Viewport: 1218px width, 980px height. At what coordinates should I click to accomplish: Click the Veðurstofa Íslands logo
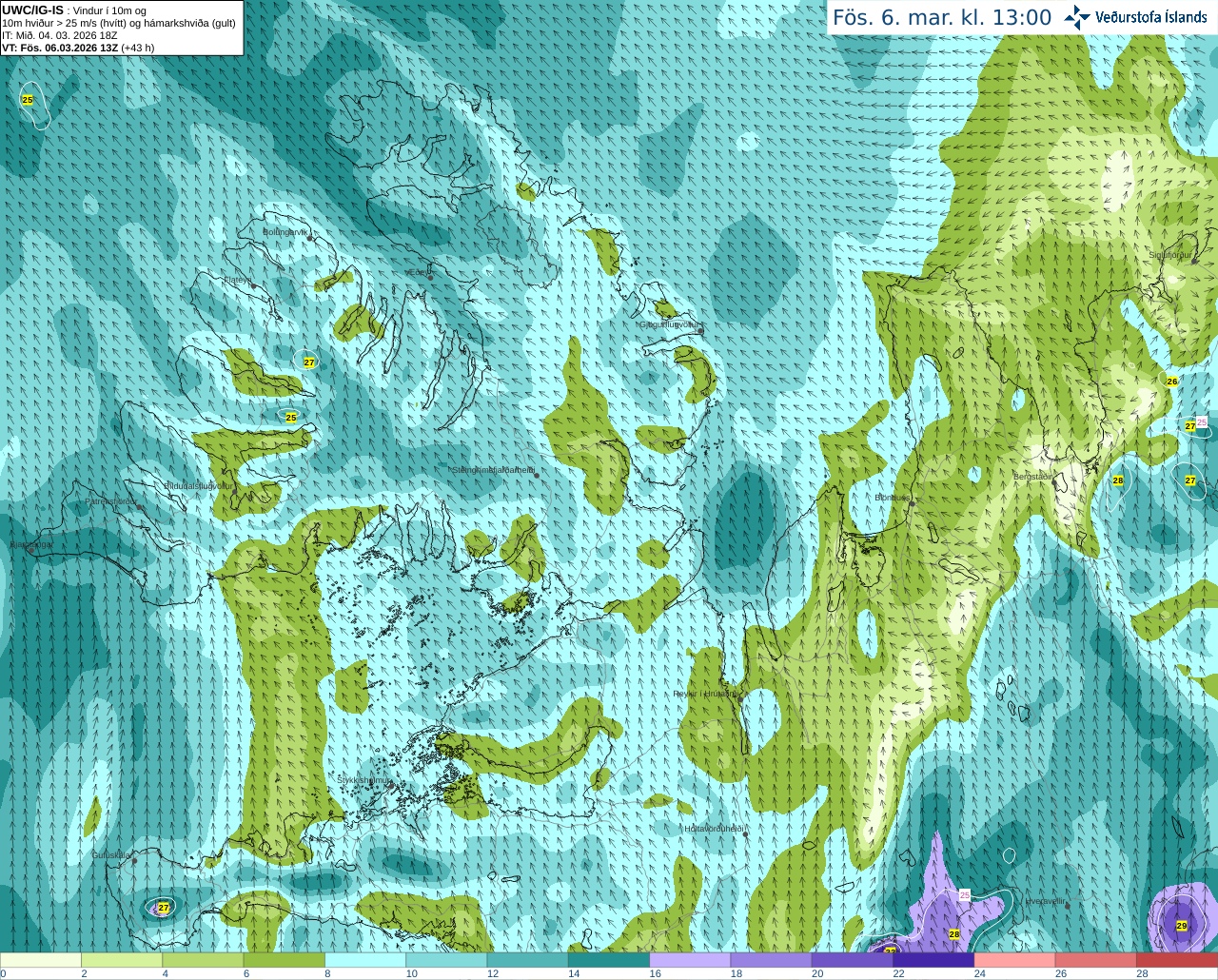coord(1136,17)
